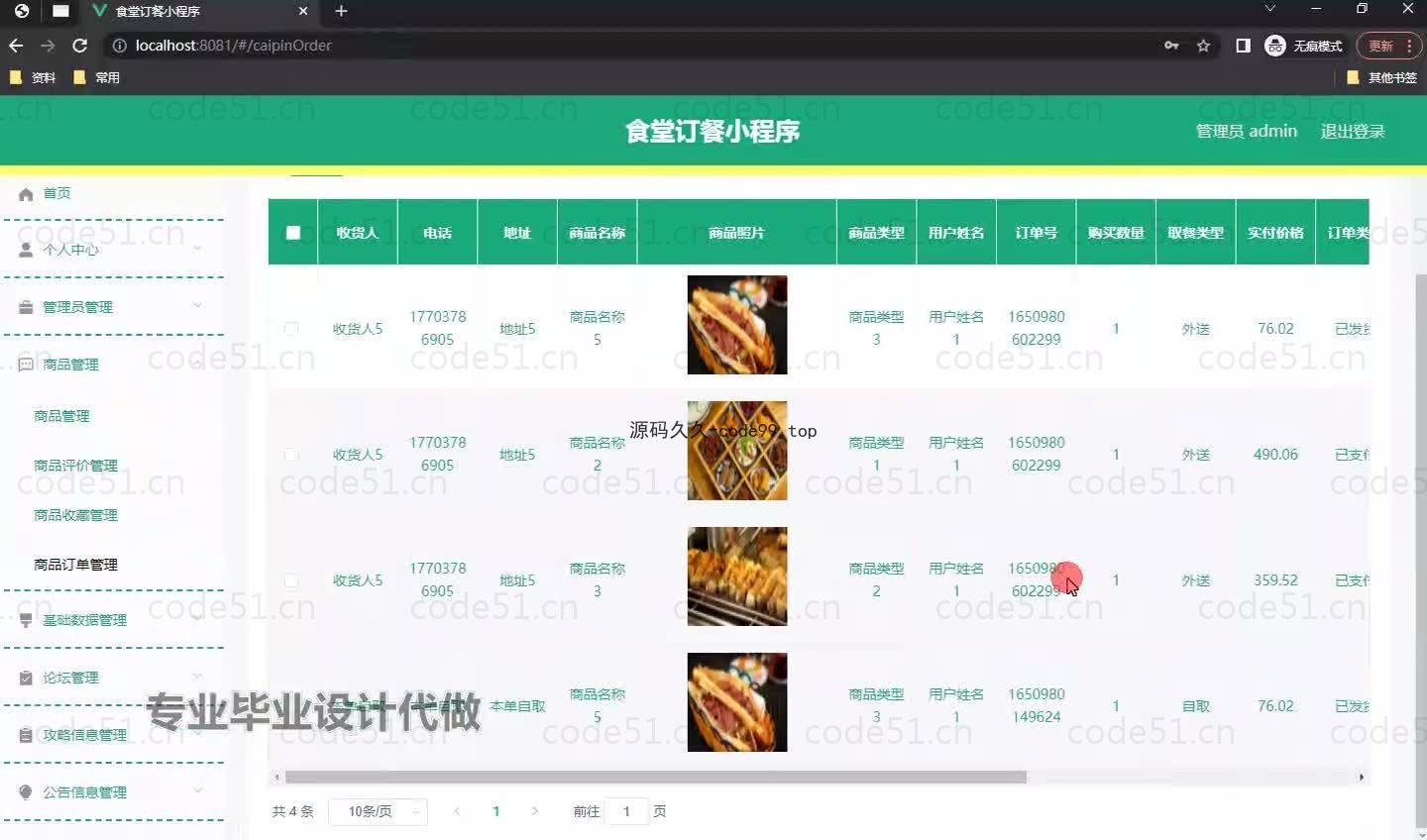Reload the page with browser refresh icon

point(80,46)
